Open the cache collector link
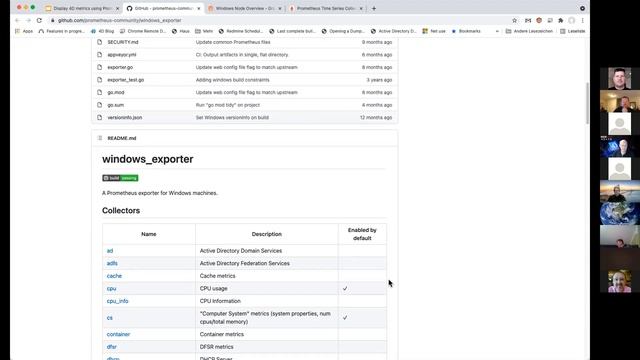 click(114, 276)
